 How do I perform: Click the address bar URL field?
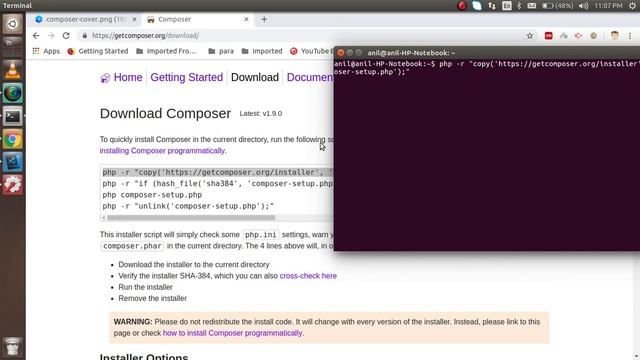(302, 36)
